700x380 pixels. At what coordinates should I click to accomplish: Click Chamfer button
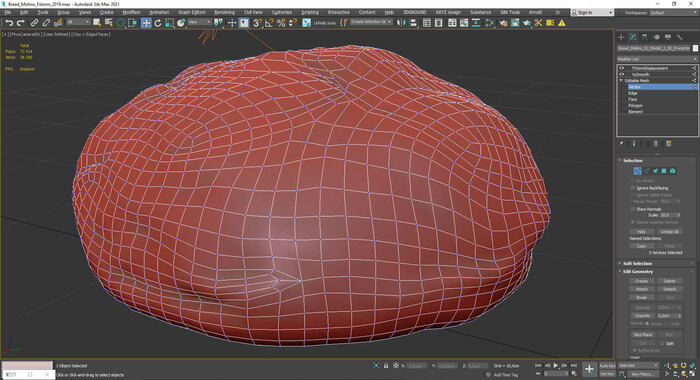pyautogui.click(x=642, y=315)
